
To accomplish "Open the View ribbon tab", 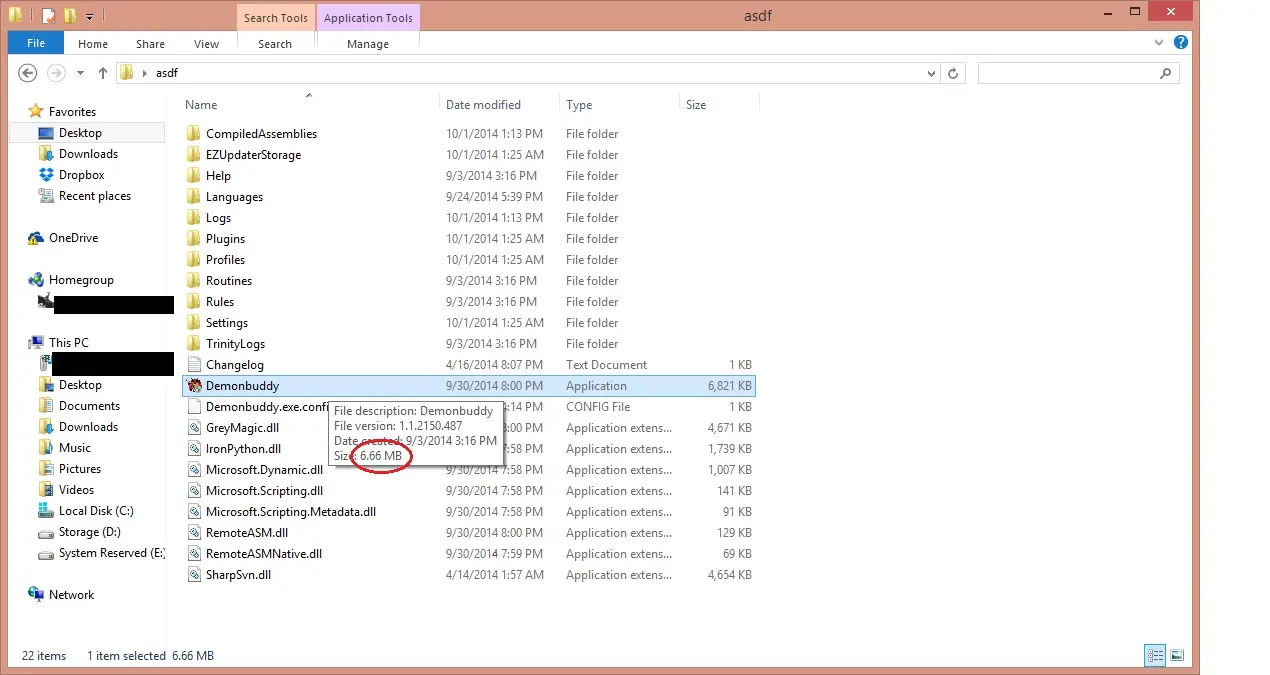I will (206, 44).
